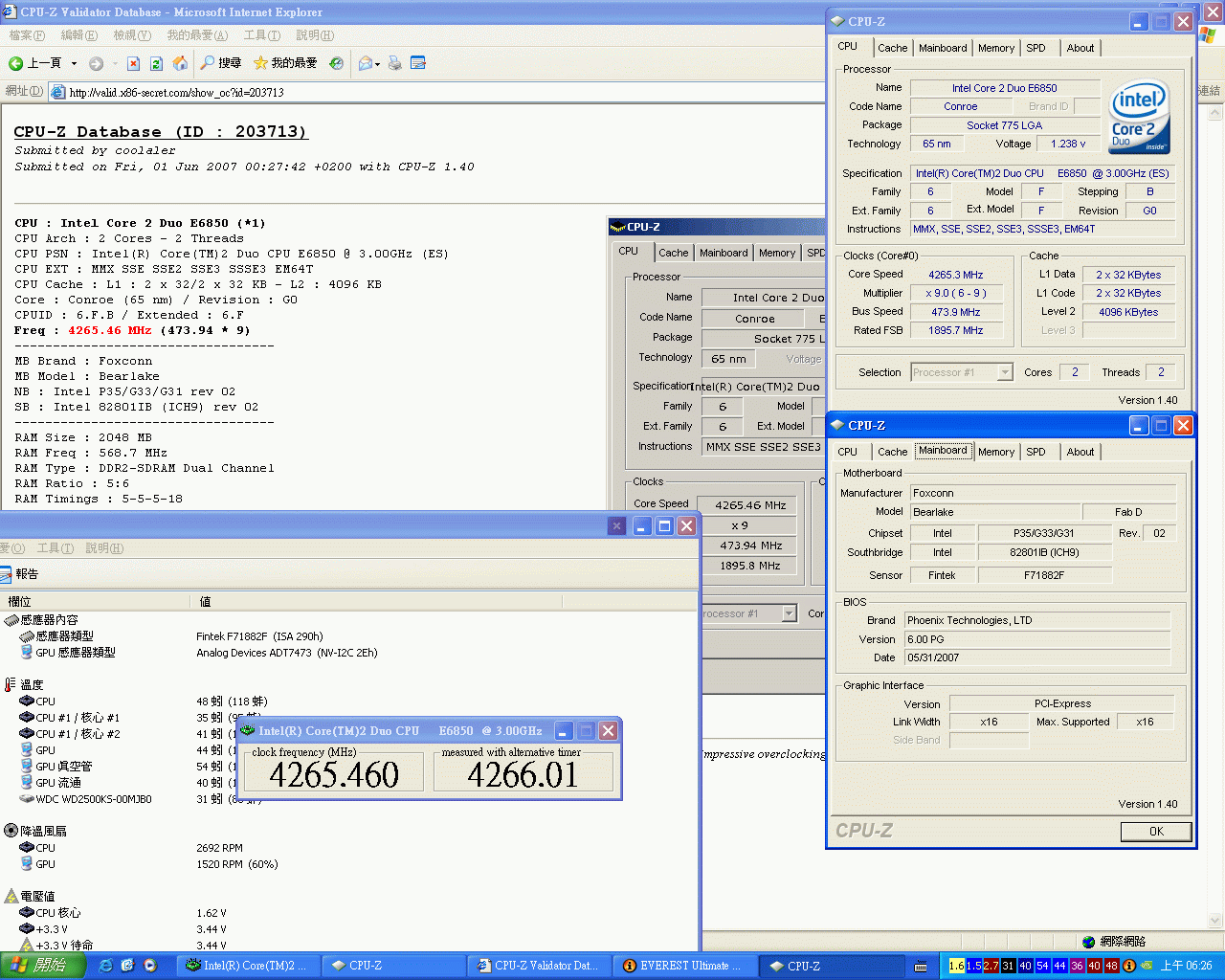The image size is (1225, 980).
Task: Select SPD tab in top CPU-Z window
Action: (1036, 48)
